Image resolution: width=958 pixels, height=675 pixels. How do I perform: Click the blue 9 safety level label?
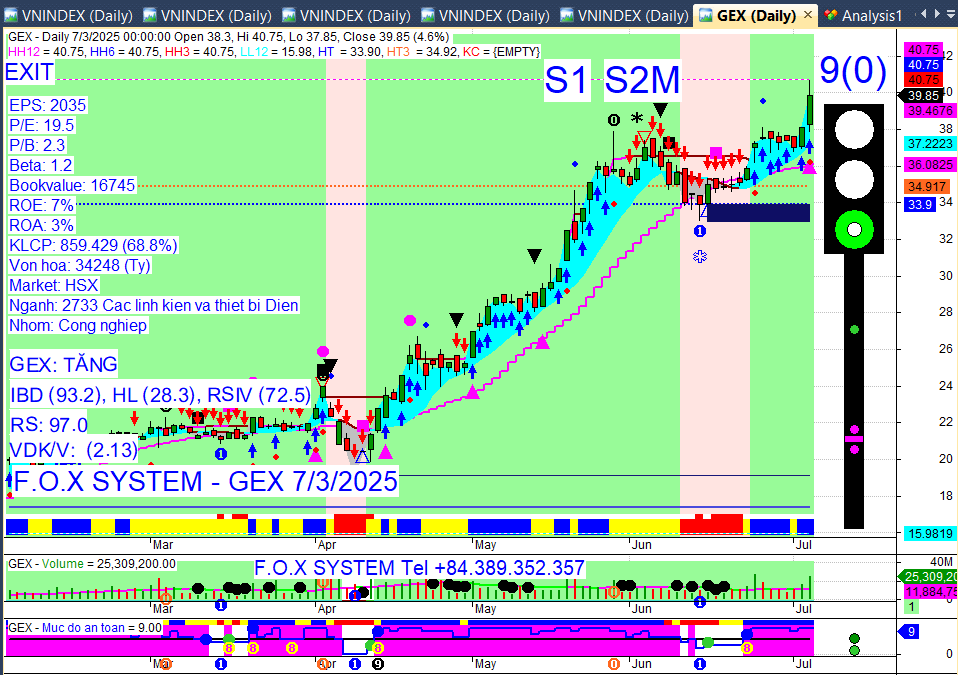point(909,632)
